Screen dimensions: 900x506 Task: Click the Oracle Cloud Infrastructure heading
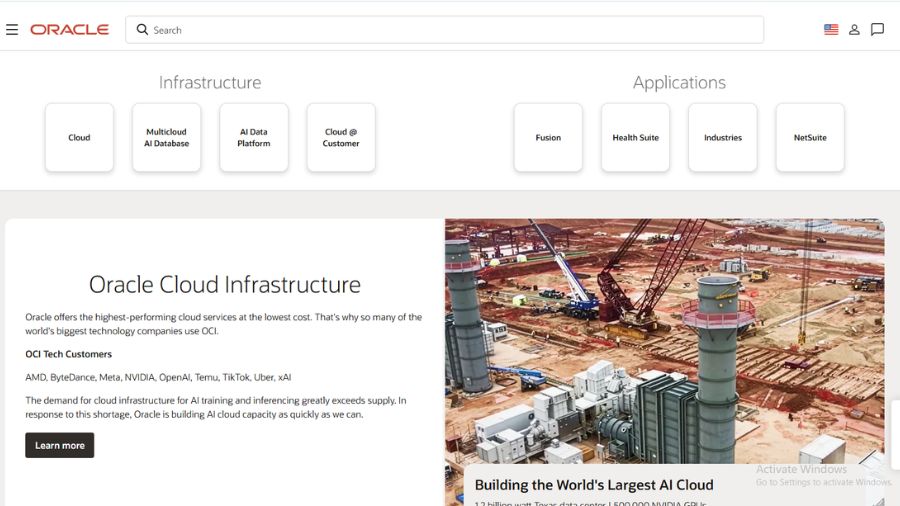(x=224, y=285)
